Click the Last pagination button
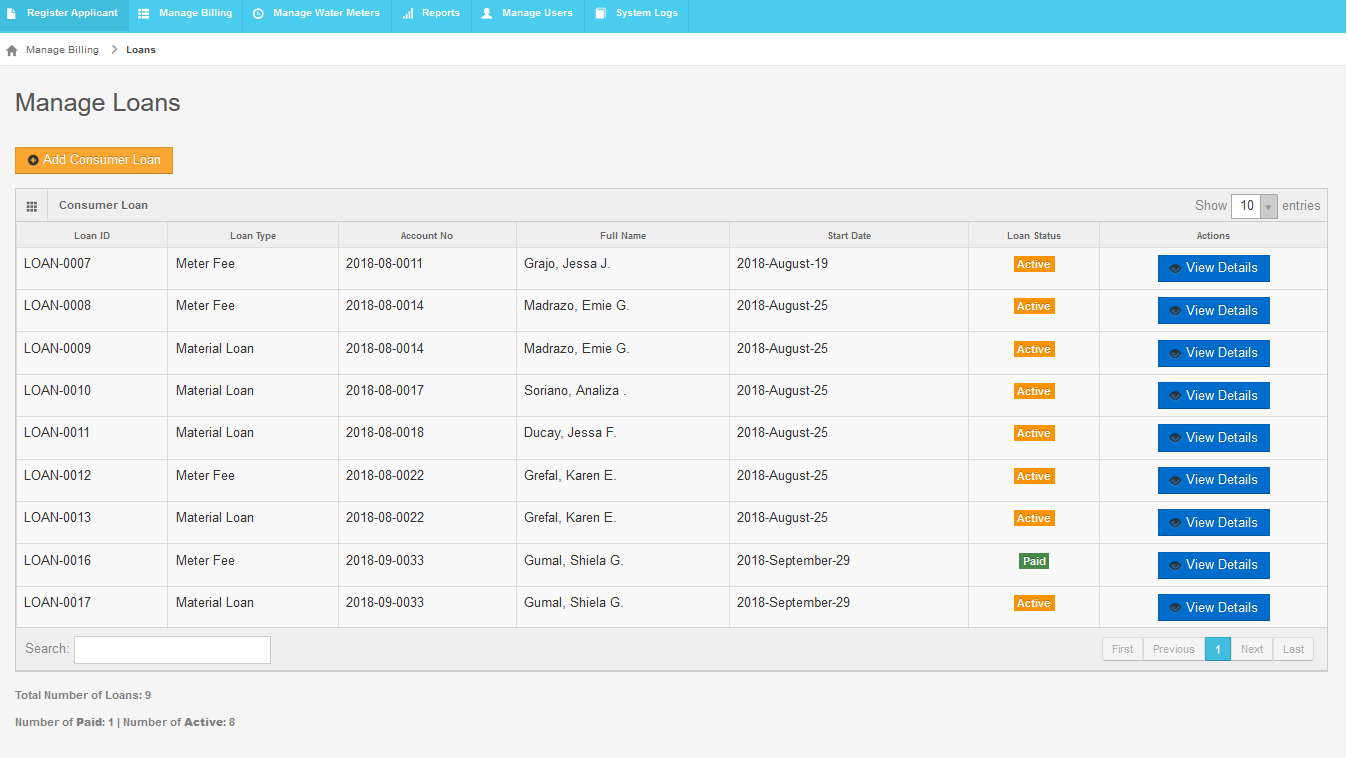Viewport: 1347px width, 758px height. coord(1293,649)
